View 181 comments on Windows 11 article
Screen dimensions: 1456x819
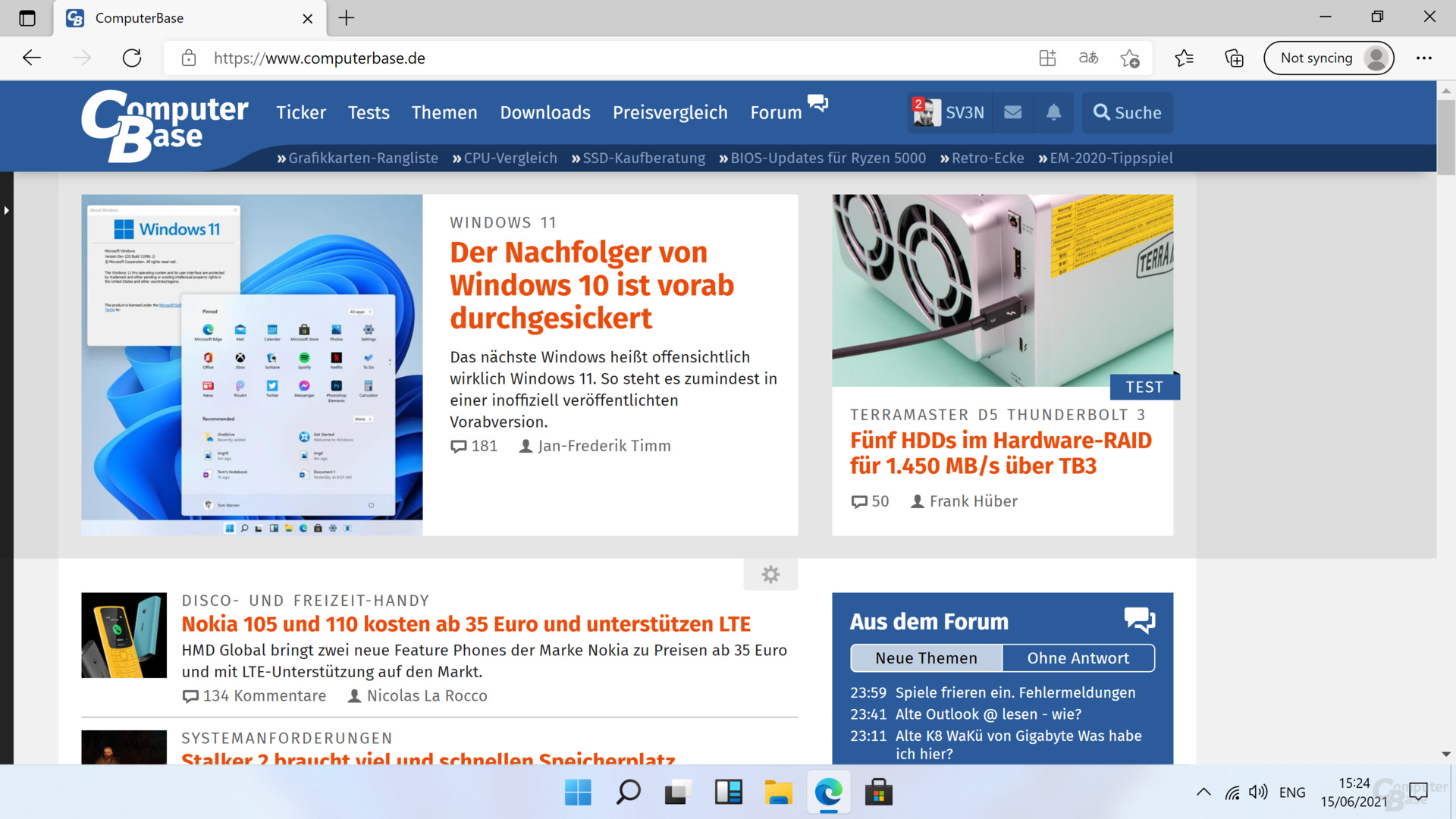(474, 446)
